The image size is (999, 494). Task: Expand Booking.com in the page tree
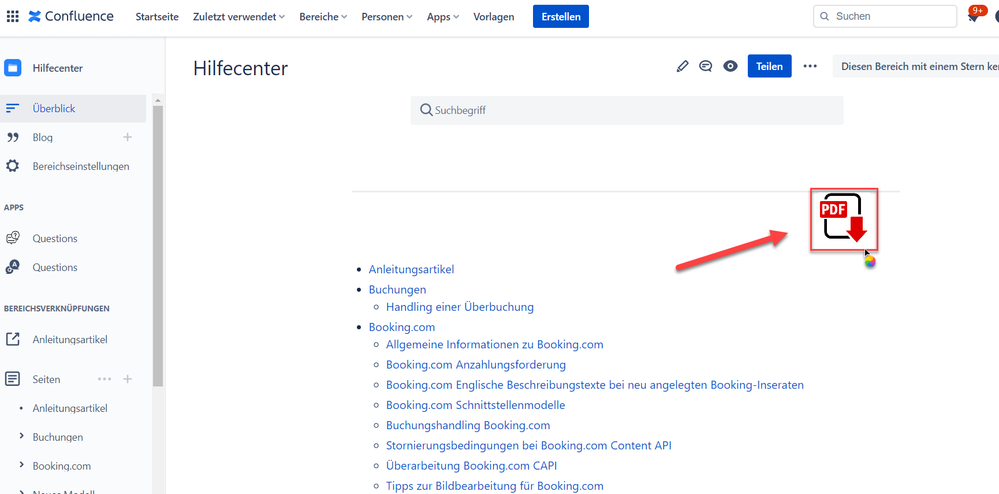22,465
